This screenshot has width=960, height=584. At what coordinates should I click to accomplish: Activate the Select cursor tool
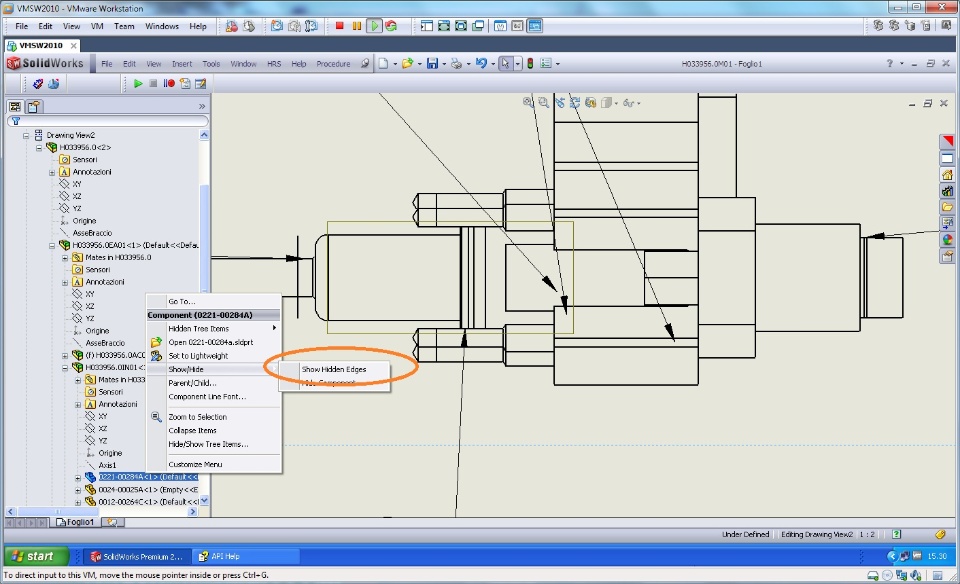(x=505, y=63)
